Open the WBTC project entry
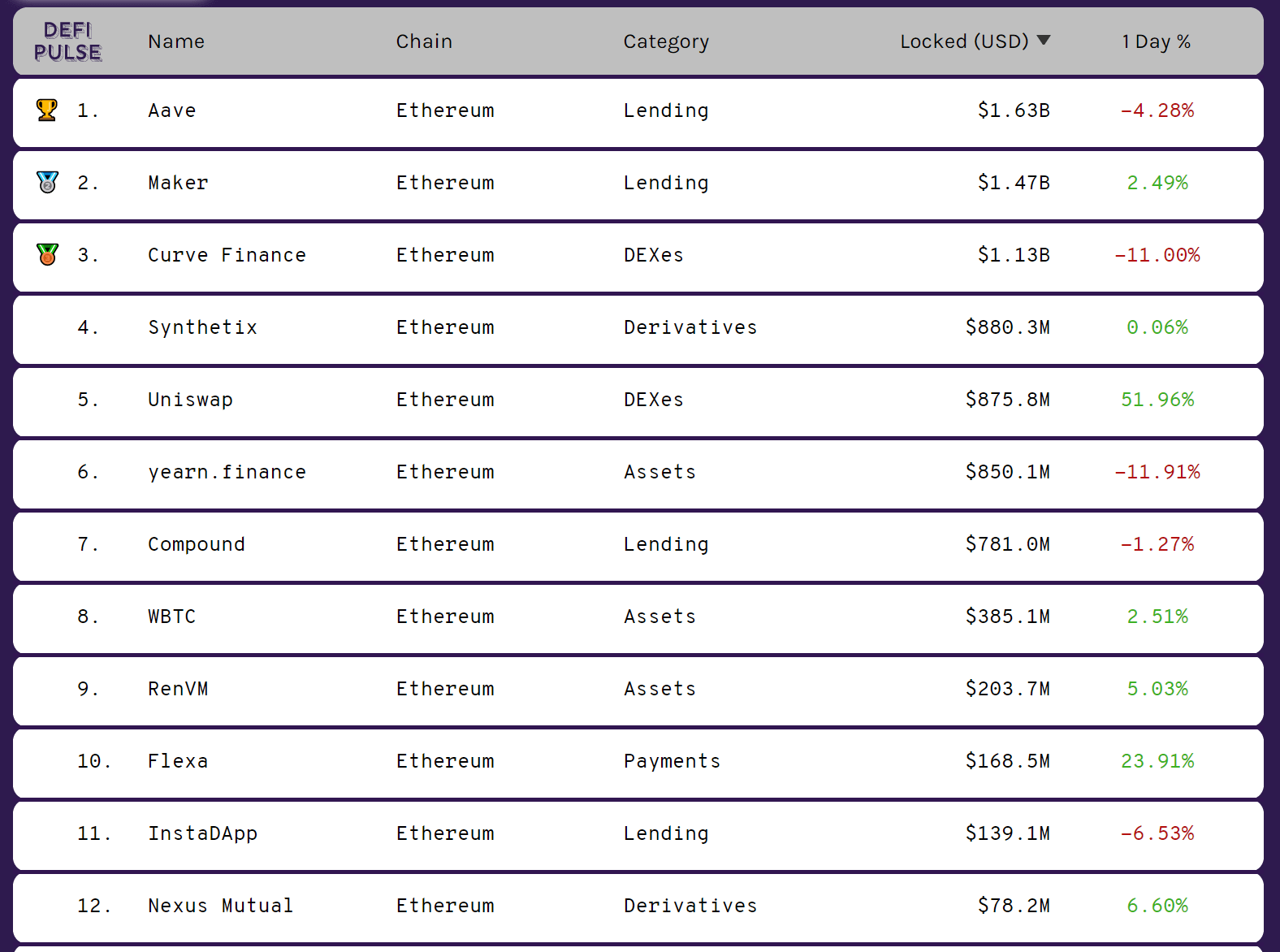Image resolution: width=1280 pixels, height=952 pixels. coord(172,617)
